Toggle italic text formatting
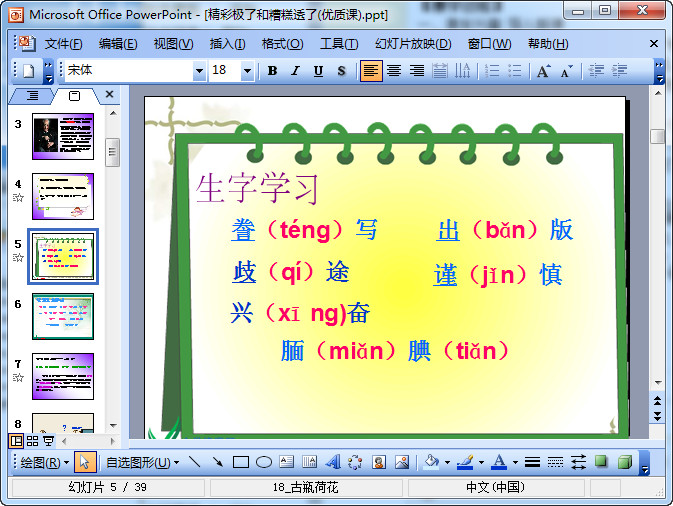 [x=295, y=71]
